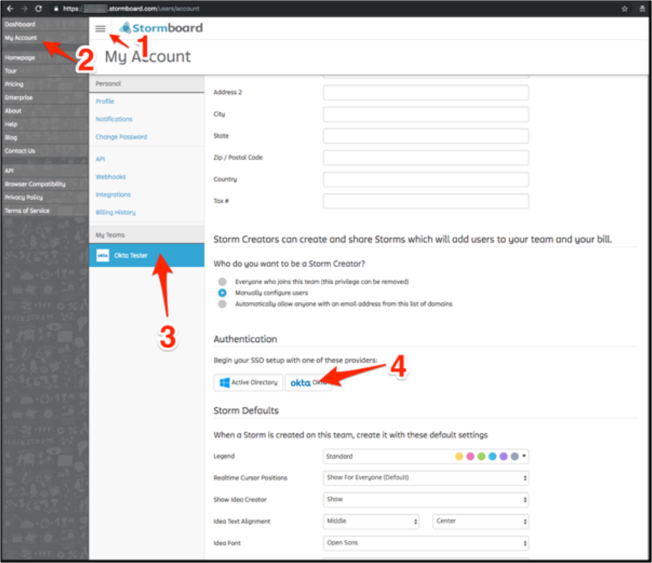Click the Okta SSO provider button
Viewport: 652px width, 563px height.
(310, 382)
